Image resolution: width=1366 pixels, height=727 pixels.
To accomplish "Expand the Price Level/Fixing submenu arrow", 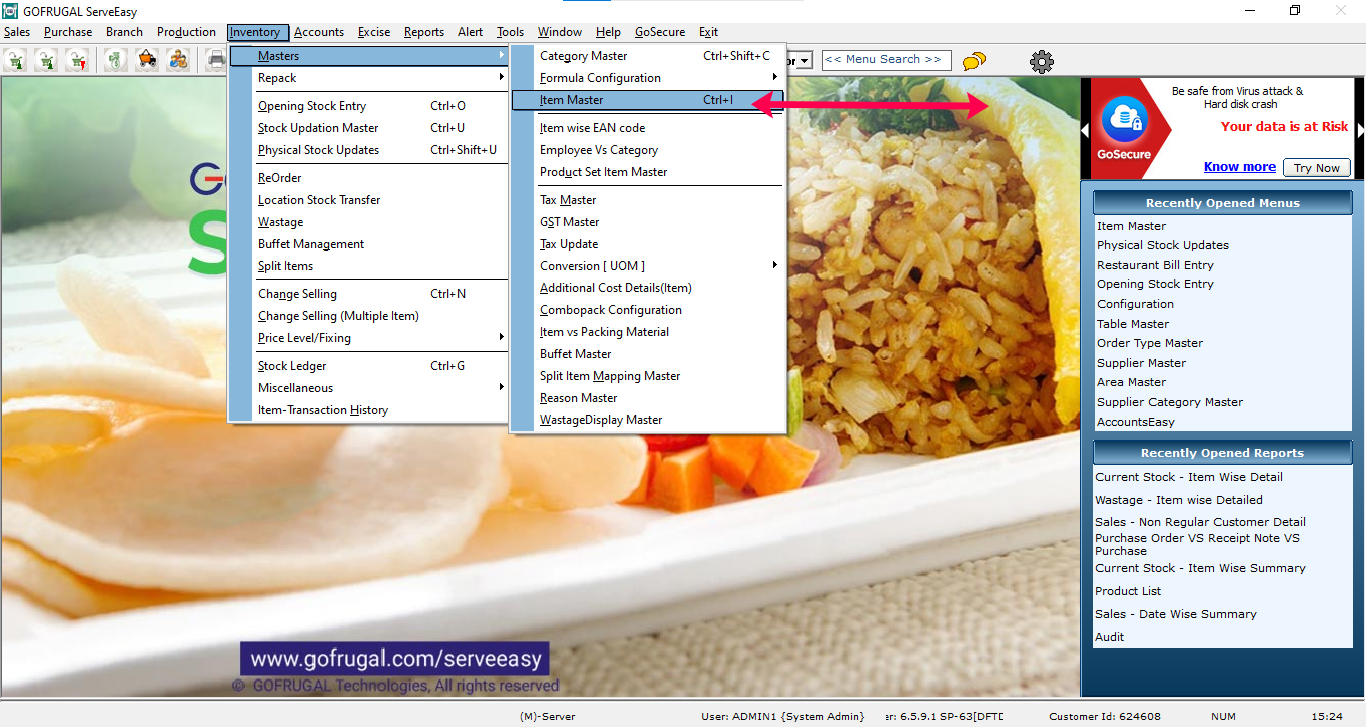I will (x=502, y=338).
